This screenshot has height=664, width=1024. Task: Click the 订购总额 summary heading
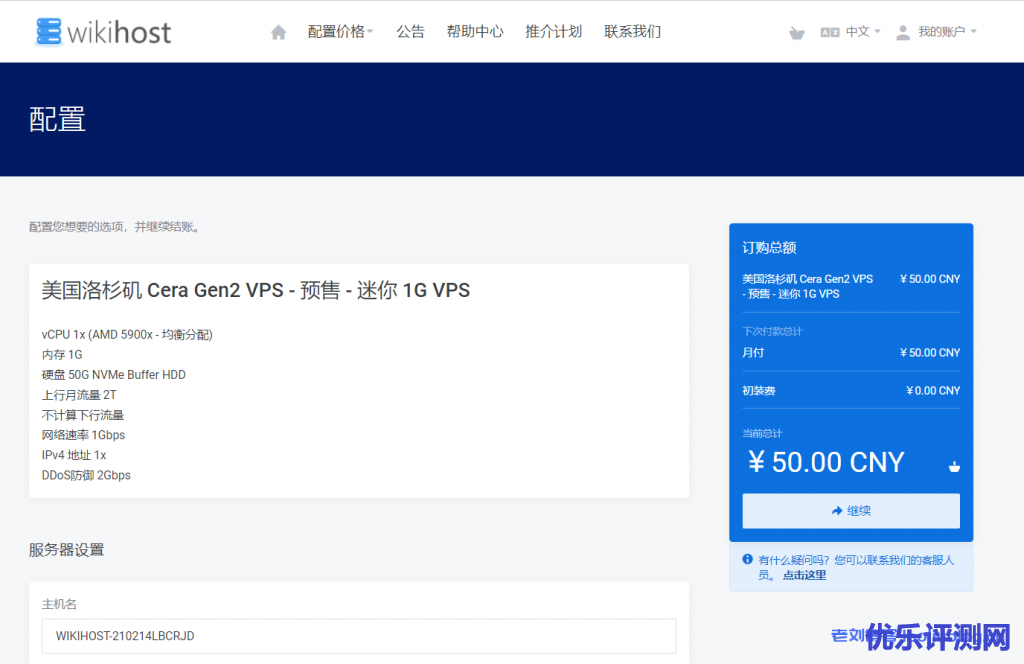click(x=769, y=247)
